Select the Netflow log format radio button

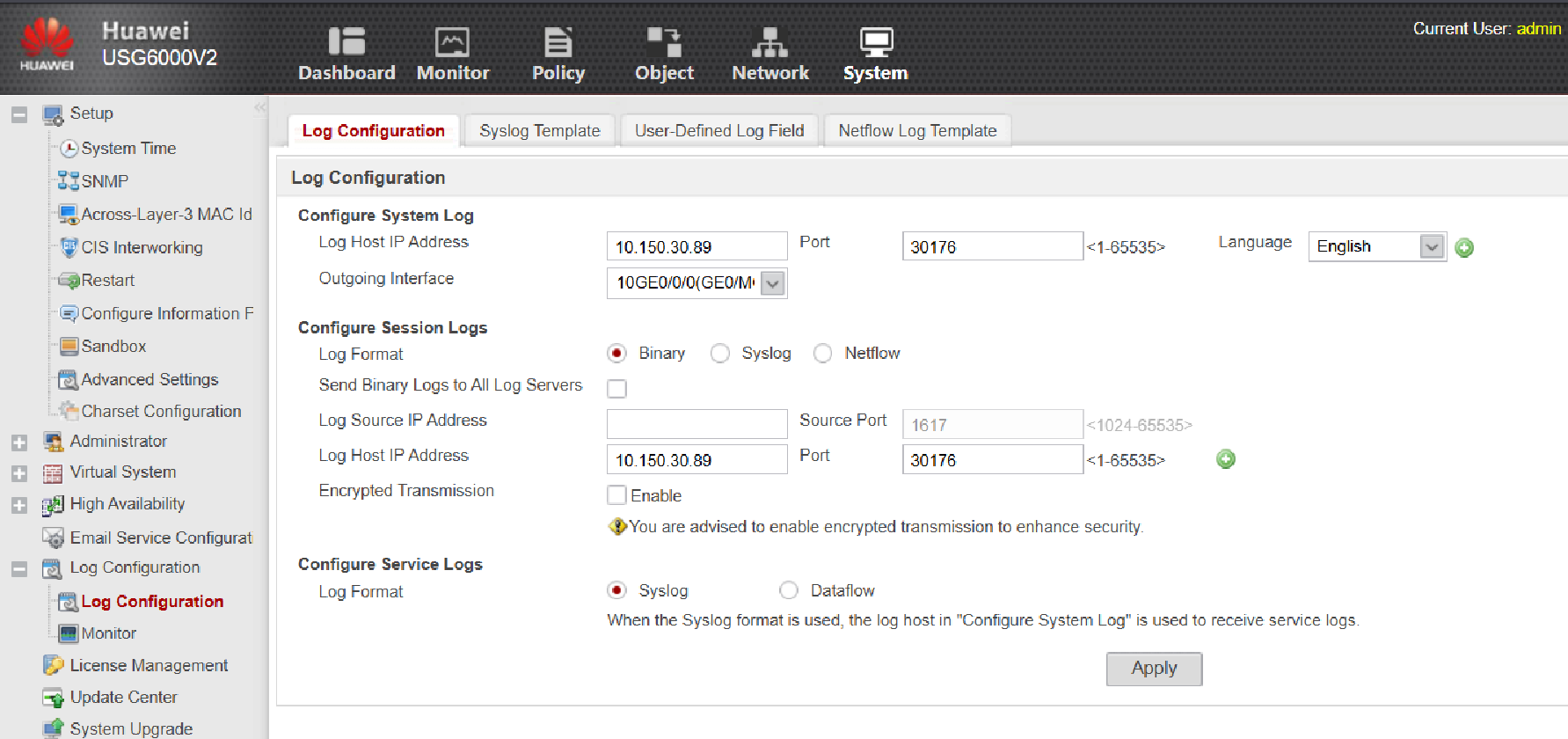(x=822, y=354)
